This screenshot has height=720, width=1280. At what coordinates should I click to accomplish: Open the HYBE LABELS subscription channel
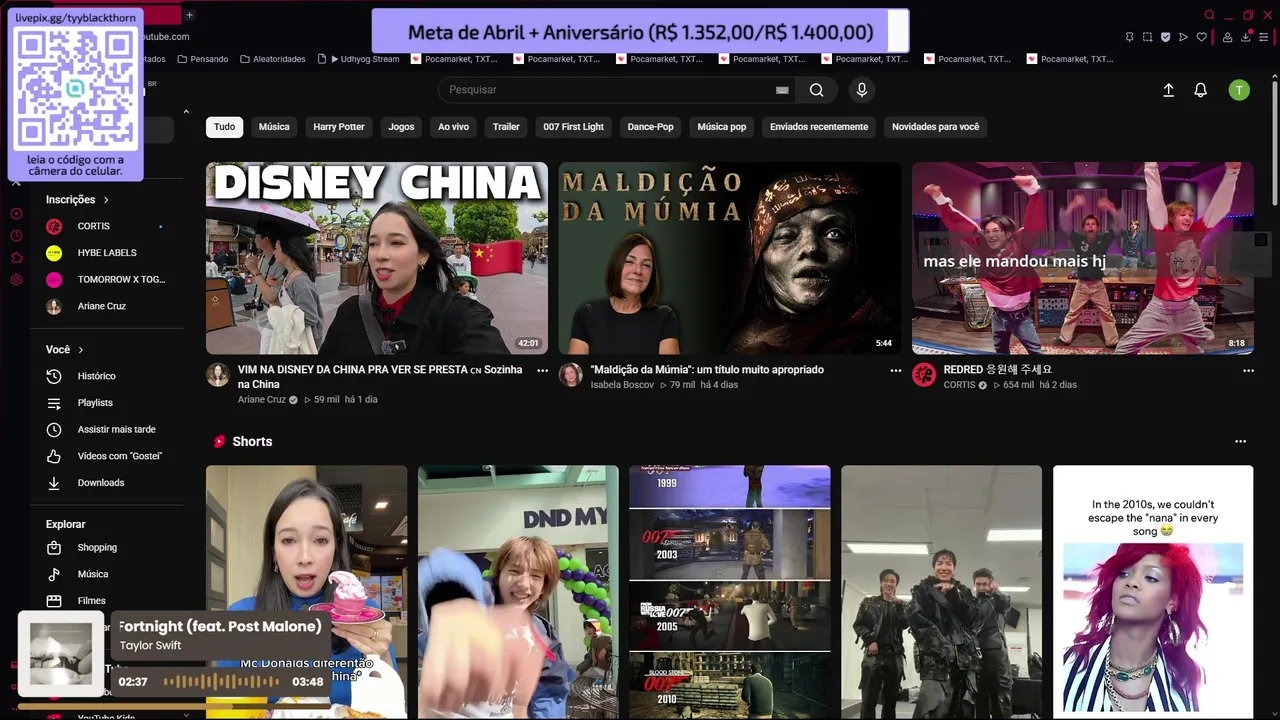[x=108, y=253]
